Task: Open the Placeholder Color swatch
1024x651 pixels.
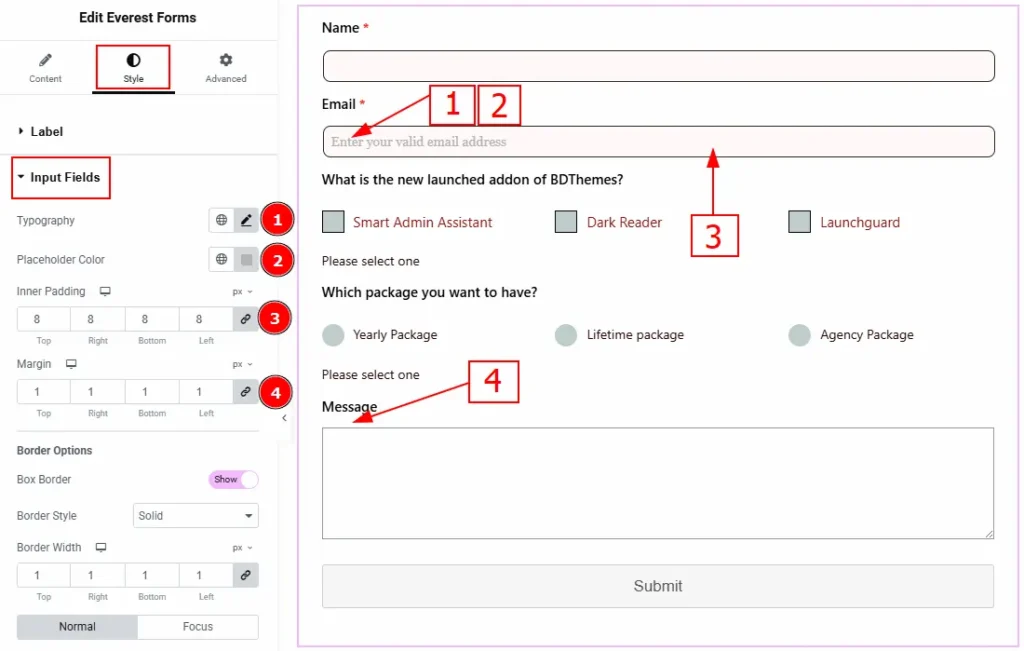Action: coord(246,260)
